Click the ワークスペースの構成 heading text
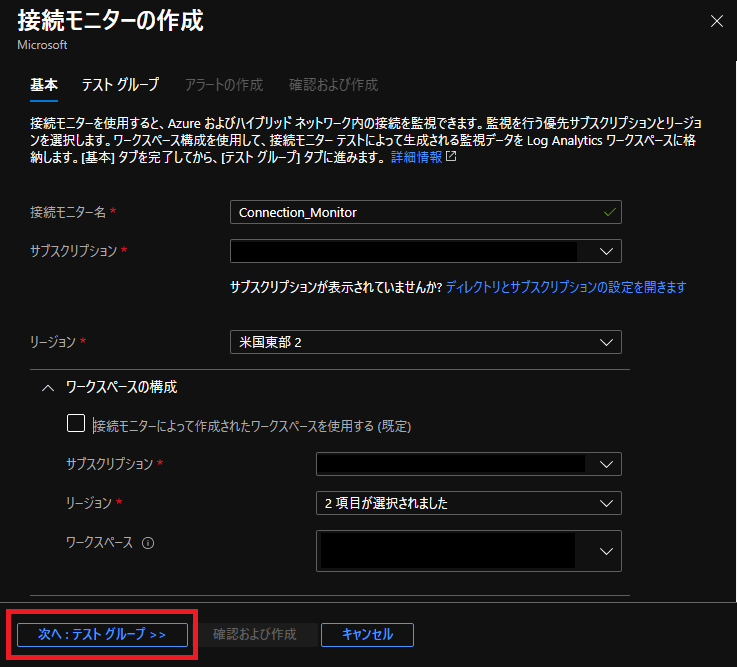 [121, 387]
